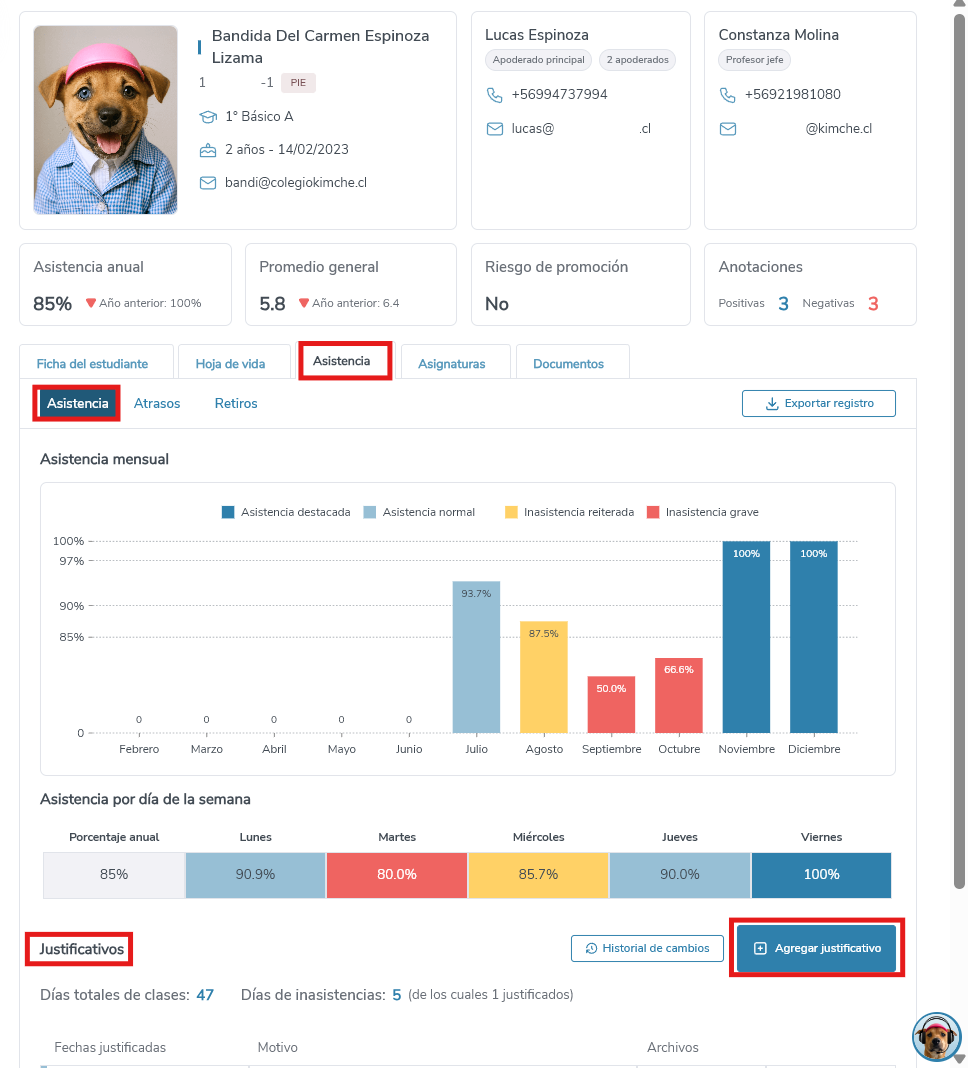Click the Miércoles 85.7% cell
This screenshot has width=968, height=1068.
tap(538, 875)
